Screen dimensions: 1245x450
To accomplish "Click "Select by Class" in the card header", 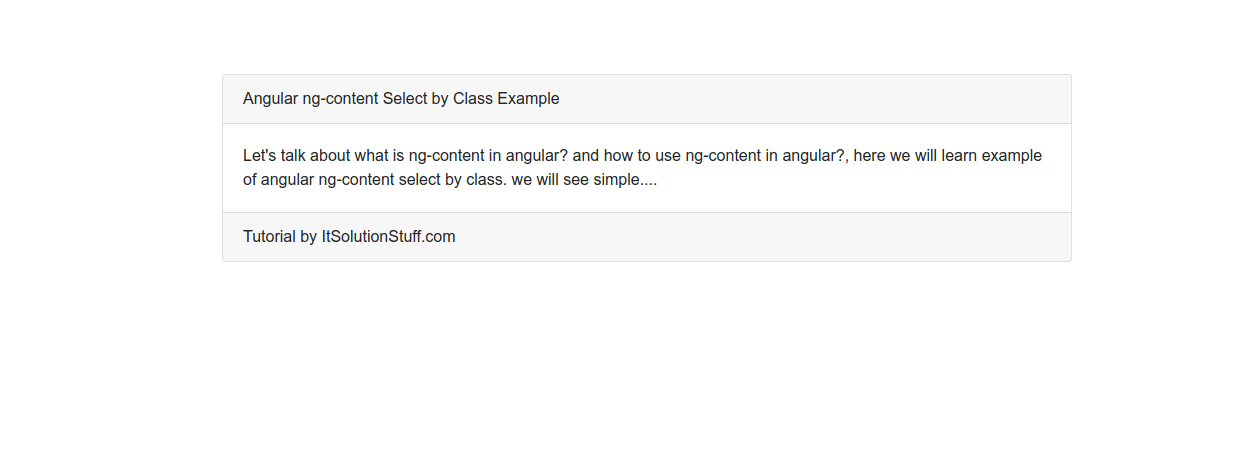I will click(437, 99).
